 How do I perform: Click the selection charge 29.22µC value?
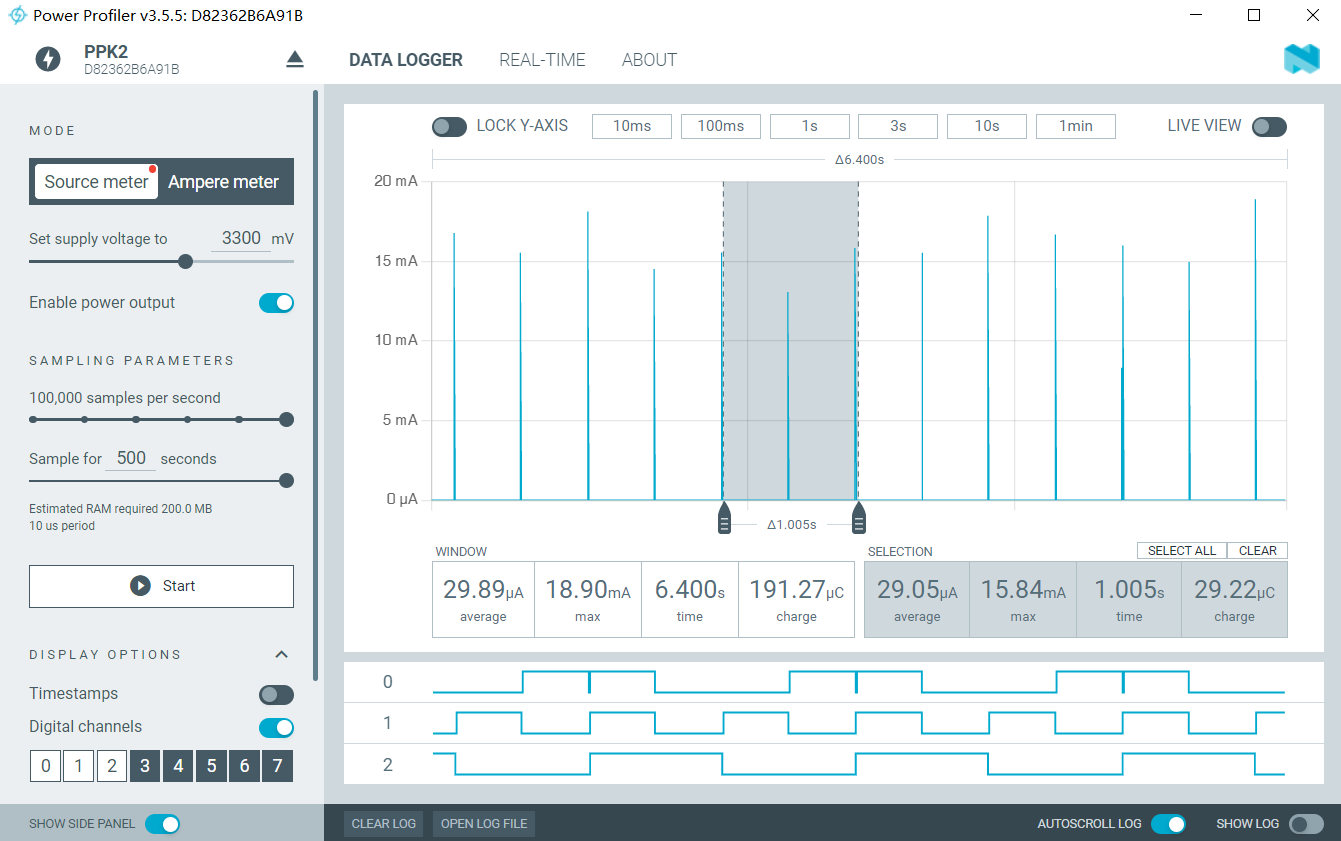(x=1234, y=590)
